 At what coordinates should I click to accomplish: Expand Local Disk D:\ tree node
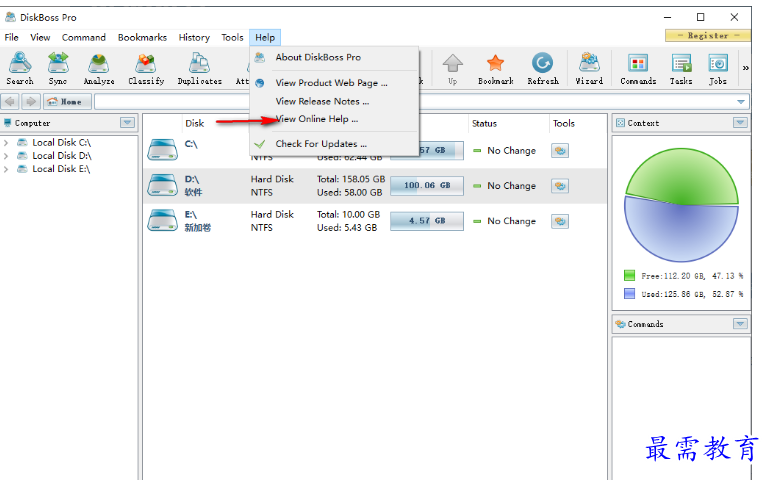coord(6,156)
